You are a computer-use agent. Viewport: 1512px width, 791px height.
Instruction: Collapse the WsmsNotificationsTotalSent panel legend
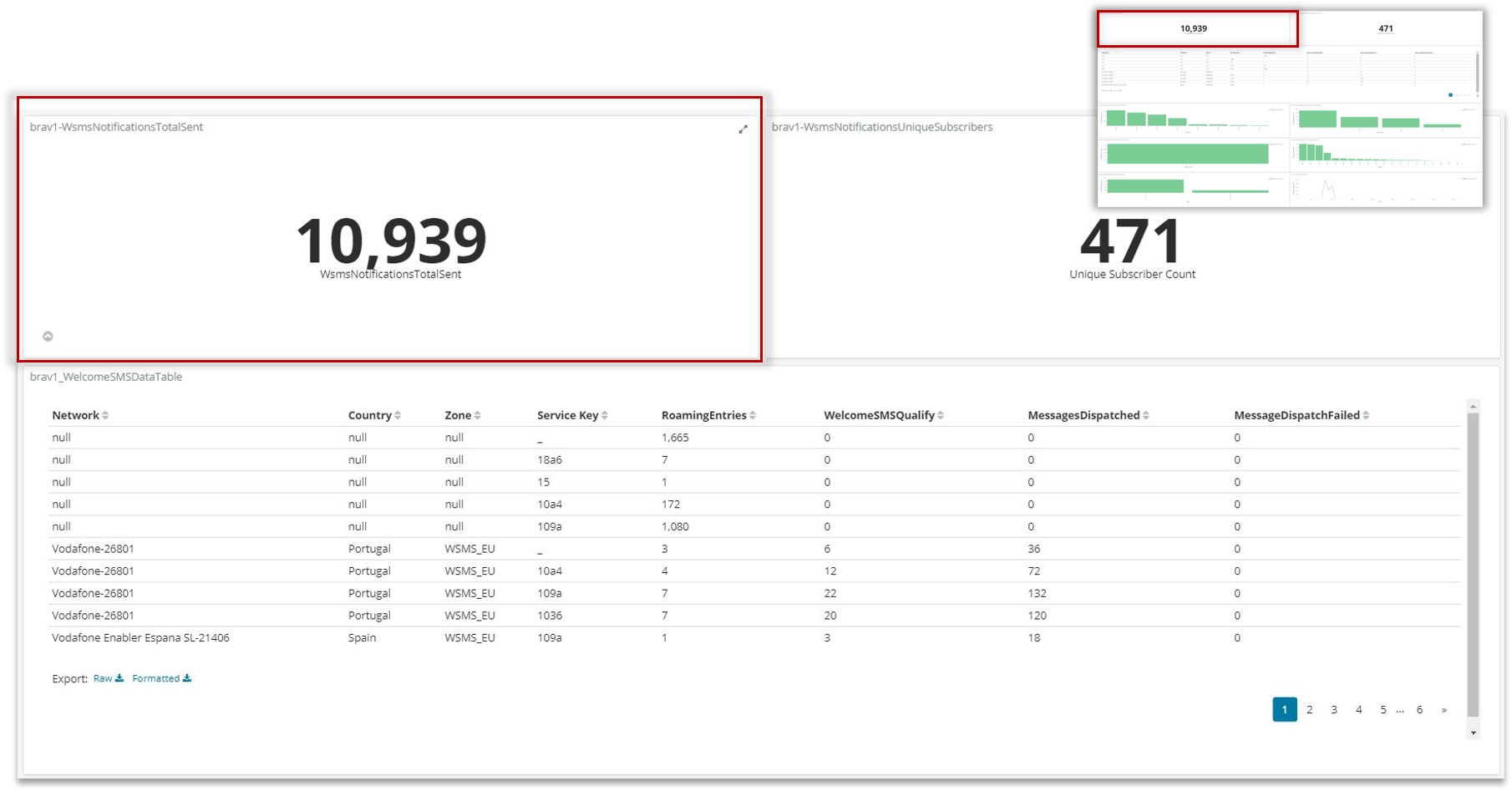[48, 337]
